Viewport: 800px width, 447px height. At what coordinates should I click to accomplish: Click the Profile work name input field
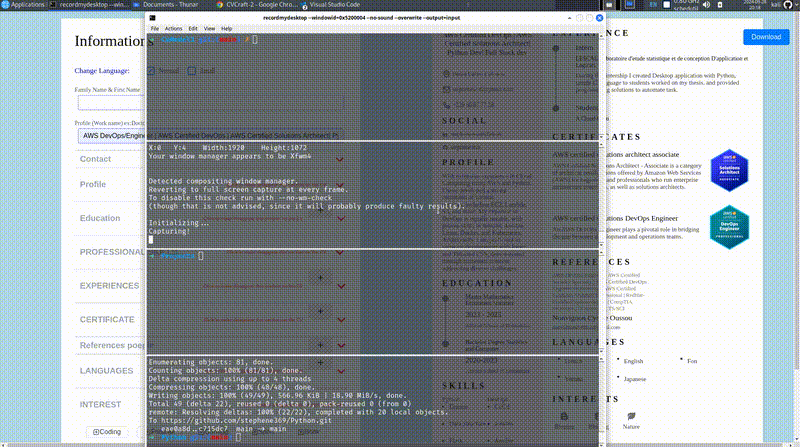(211, 136)
